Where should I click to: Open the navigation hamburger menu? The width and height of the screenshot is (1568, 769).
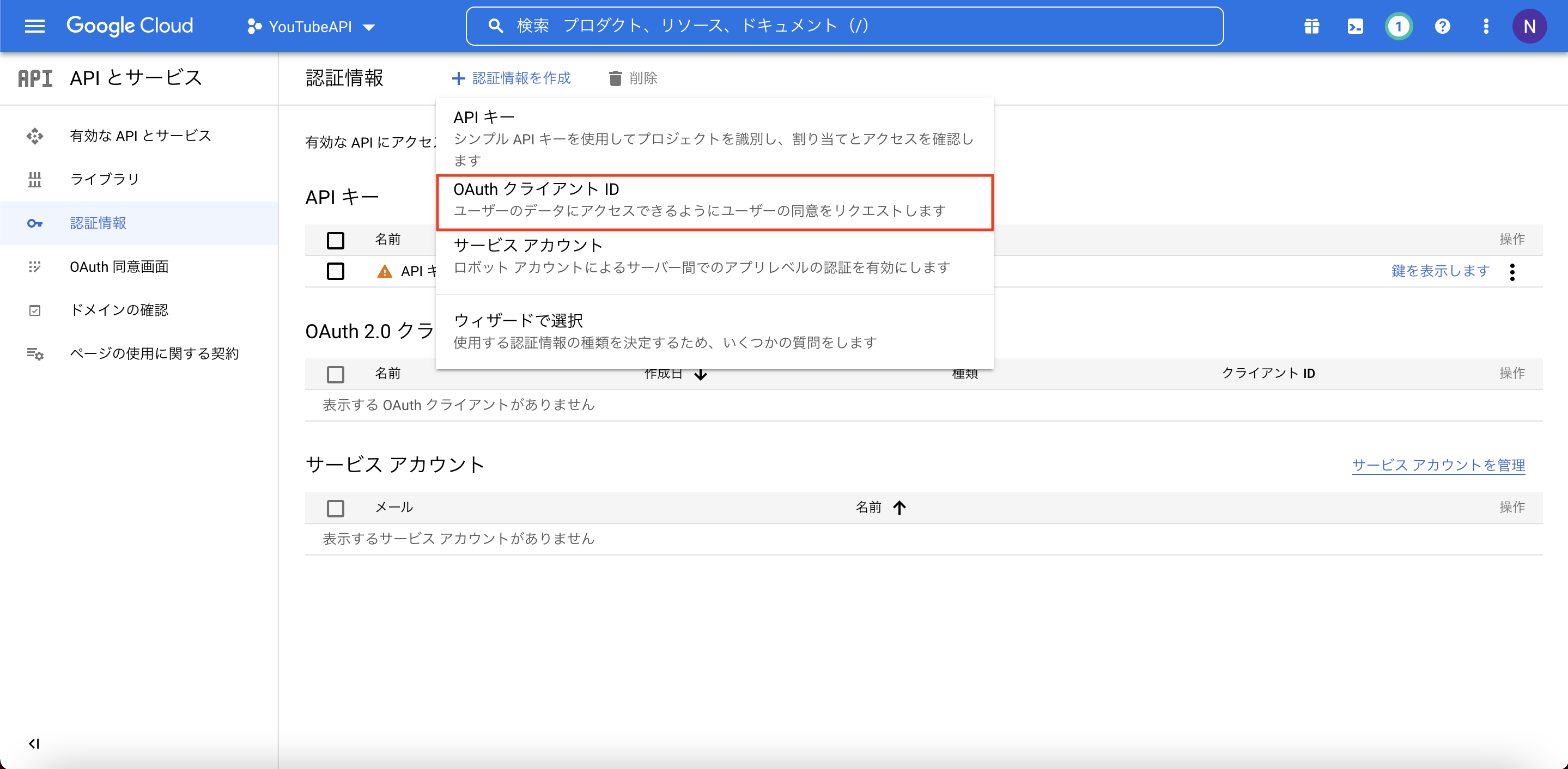(35, 26)
